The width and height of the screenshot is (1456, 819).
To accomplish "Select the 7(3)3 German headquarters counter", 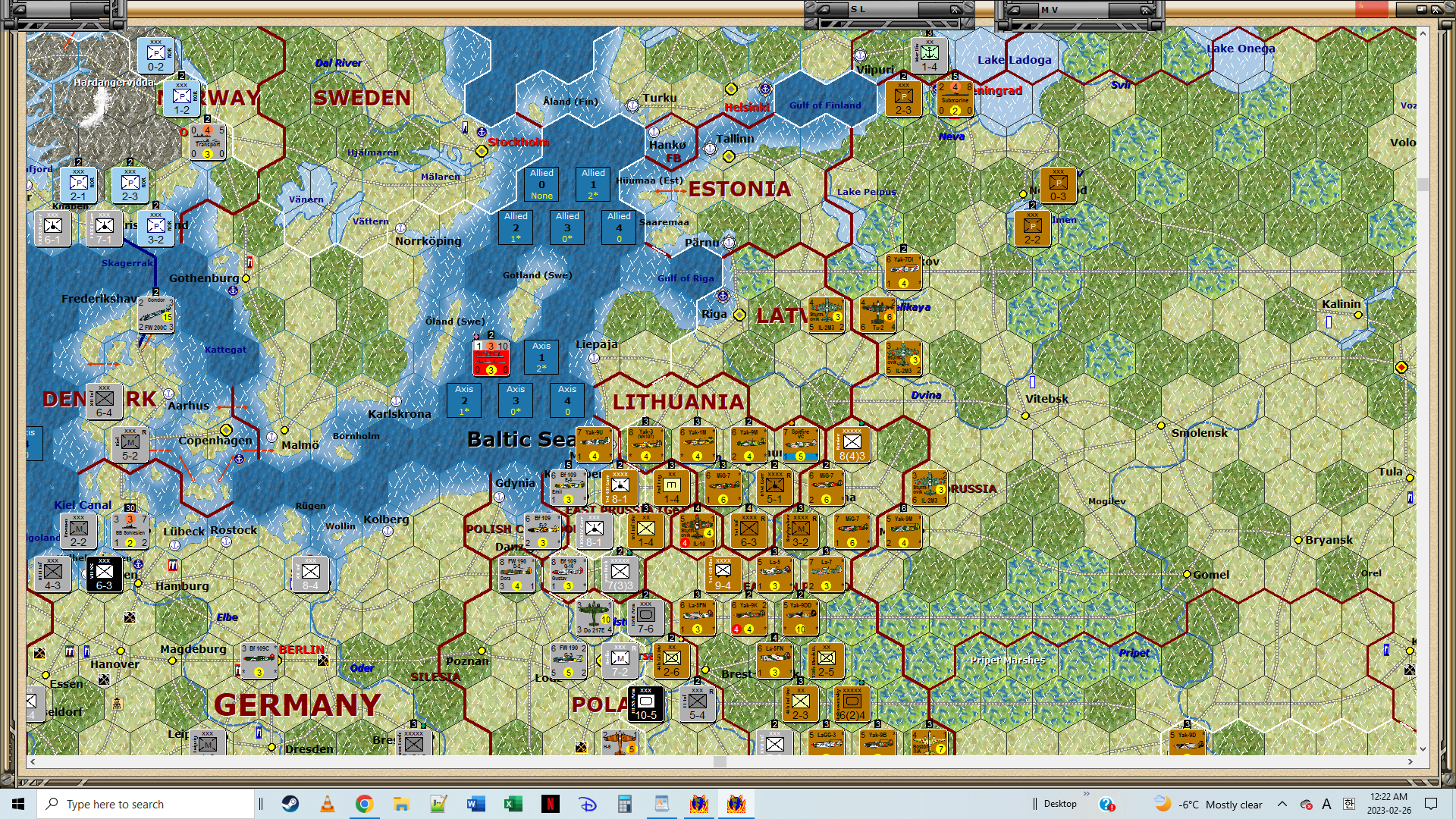I will (620, 574).
